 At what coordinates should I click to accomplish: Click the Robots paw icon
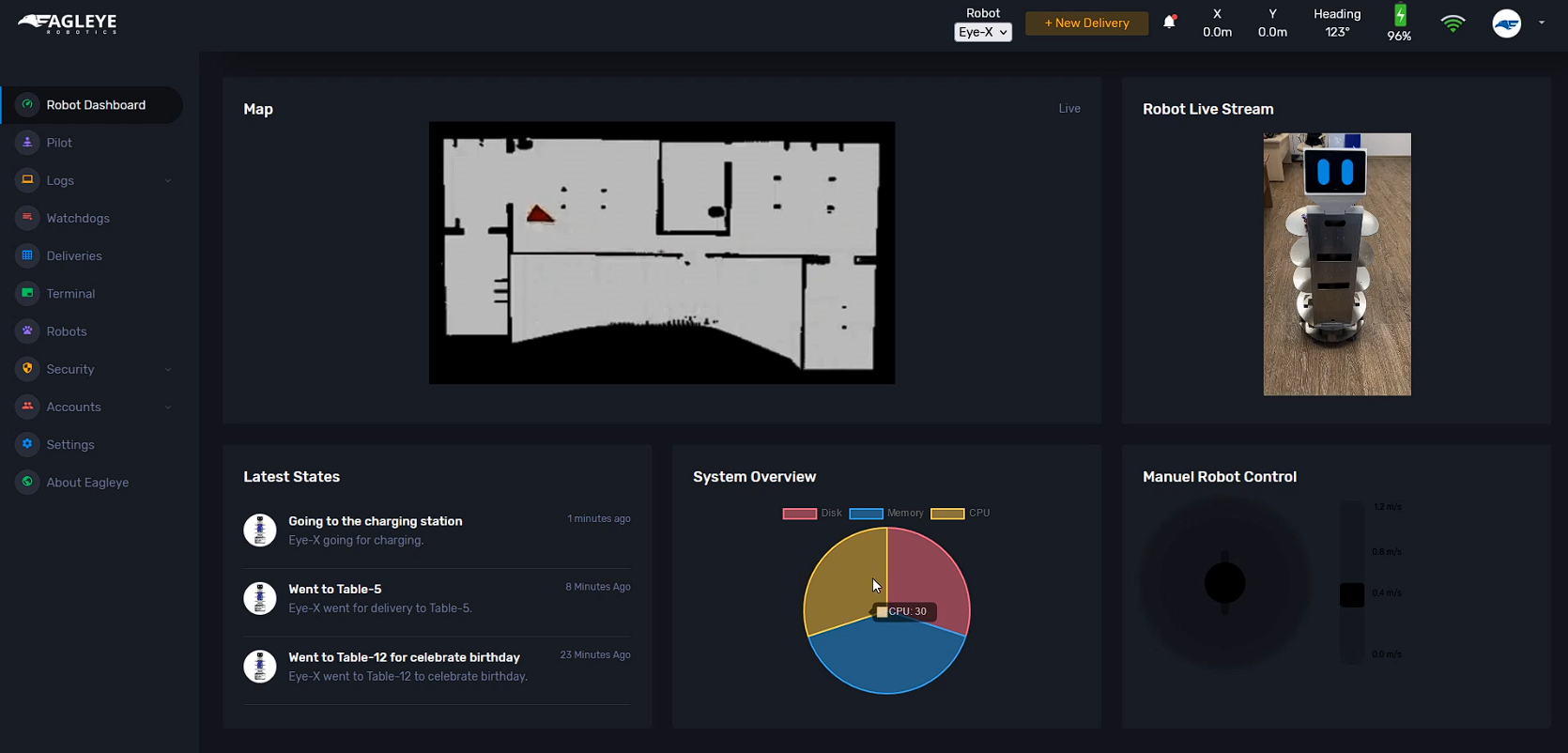click(x=27, y=330)
